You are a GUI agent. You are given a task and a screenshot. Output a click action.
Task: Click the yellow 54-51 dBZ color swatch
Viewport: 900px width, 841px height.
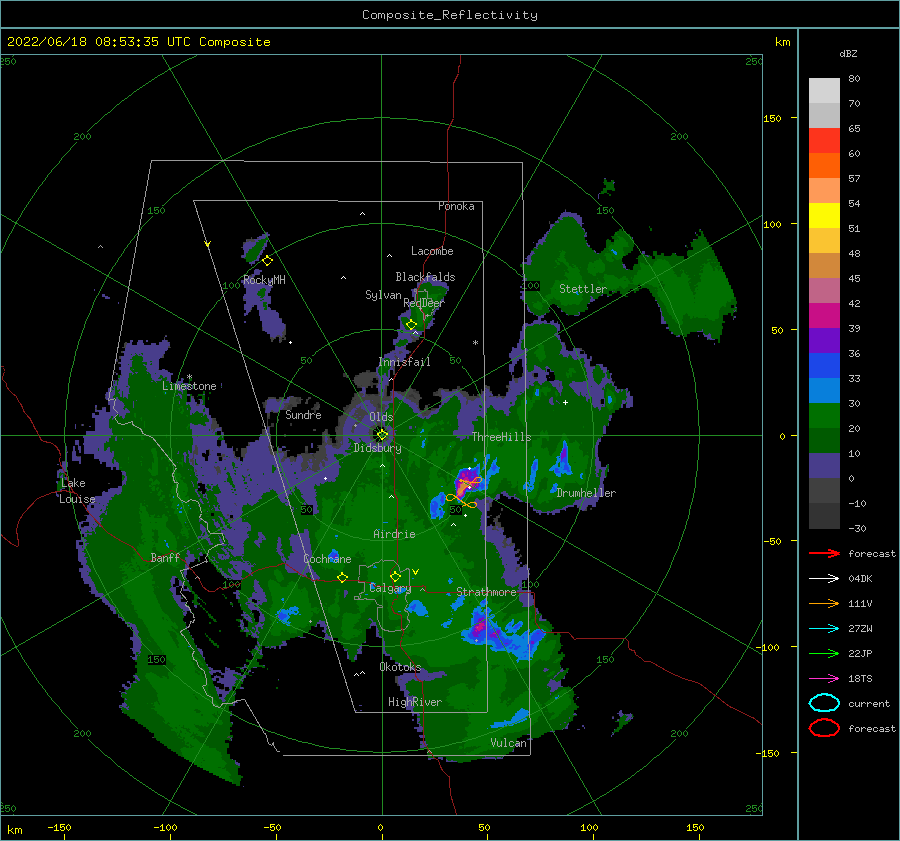[824, 216]
